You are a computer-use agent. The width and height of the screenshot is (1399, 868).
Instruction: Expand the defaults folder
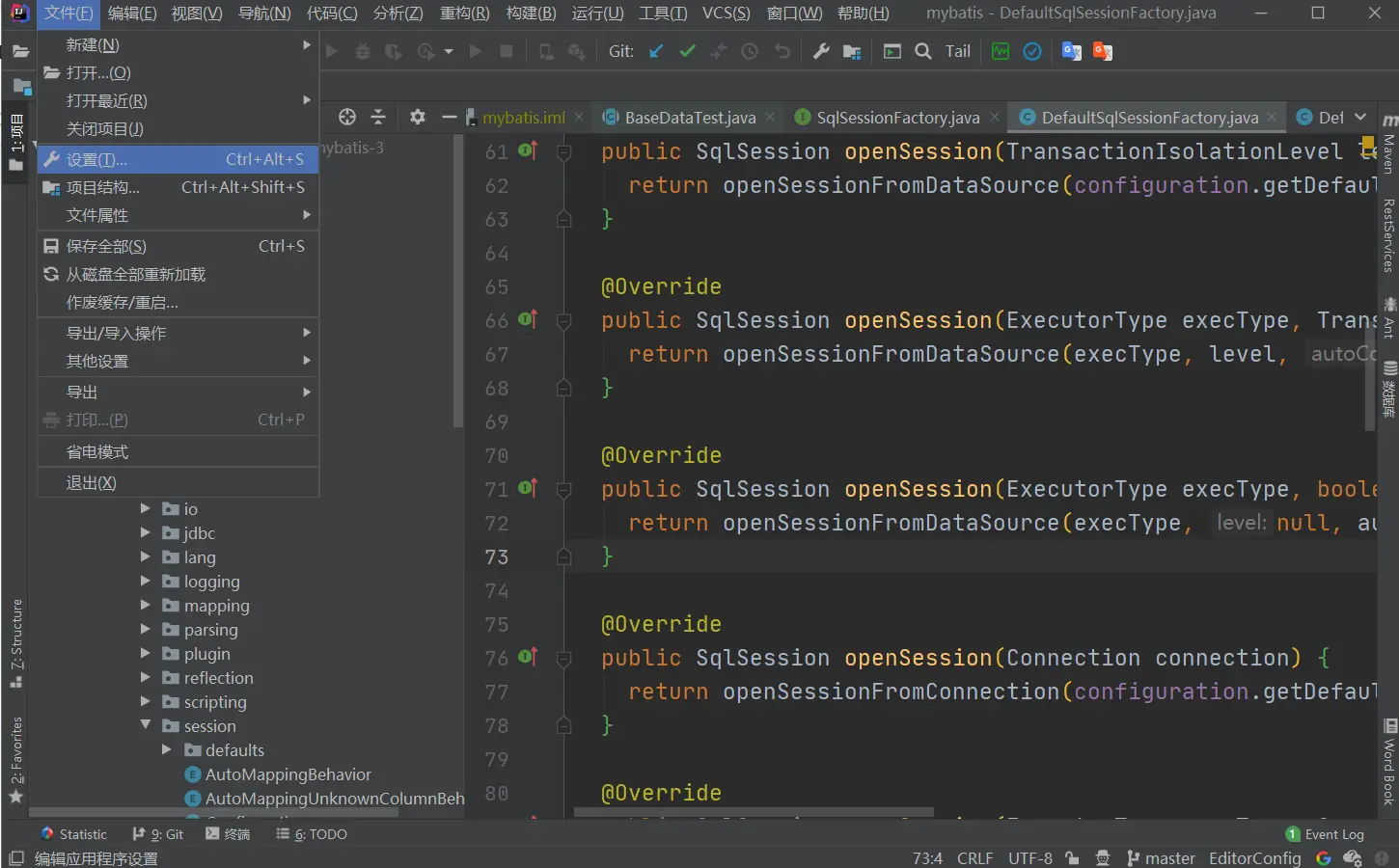[167, 749]
